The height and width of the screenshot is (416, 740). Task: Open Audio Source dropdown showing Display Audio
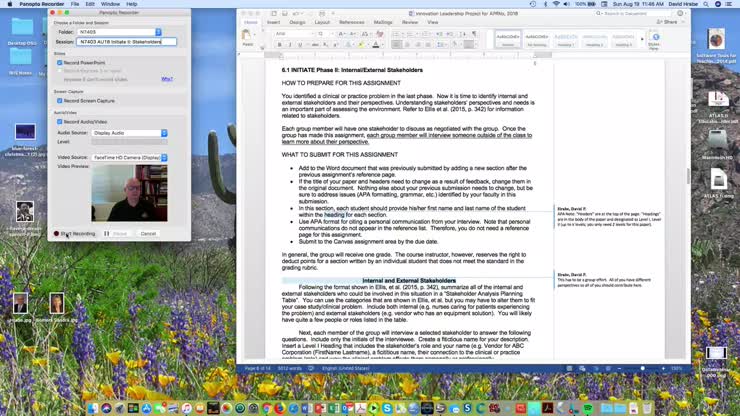pos(129,133)
